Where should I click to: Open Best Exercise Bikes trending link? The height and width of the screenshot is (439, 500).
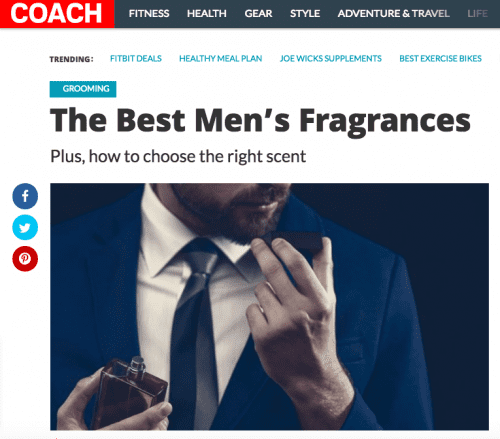click(440, 59)
